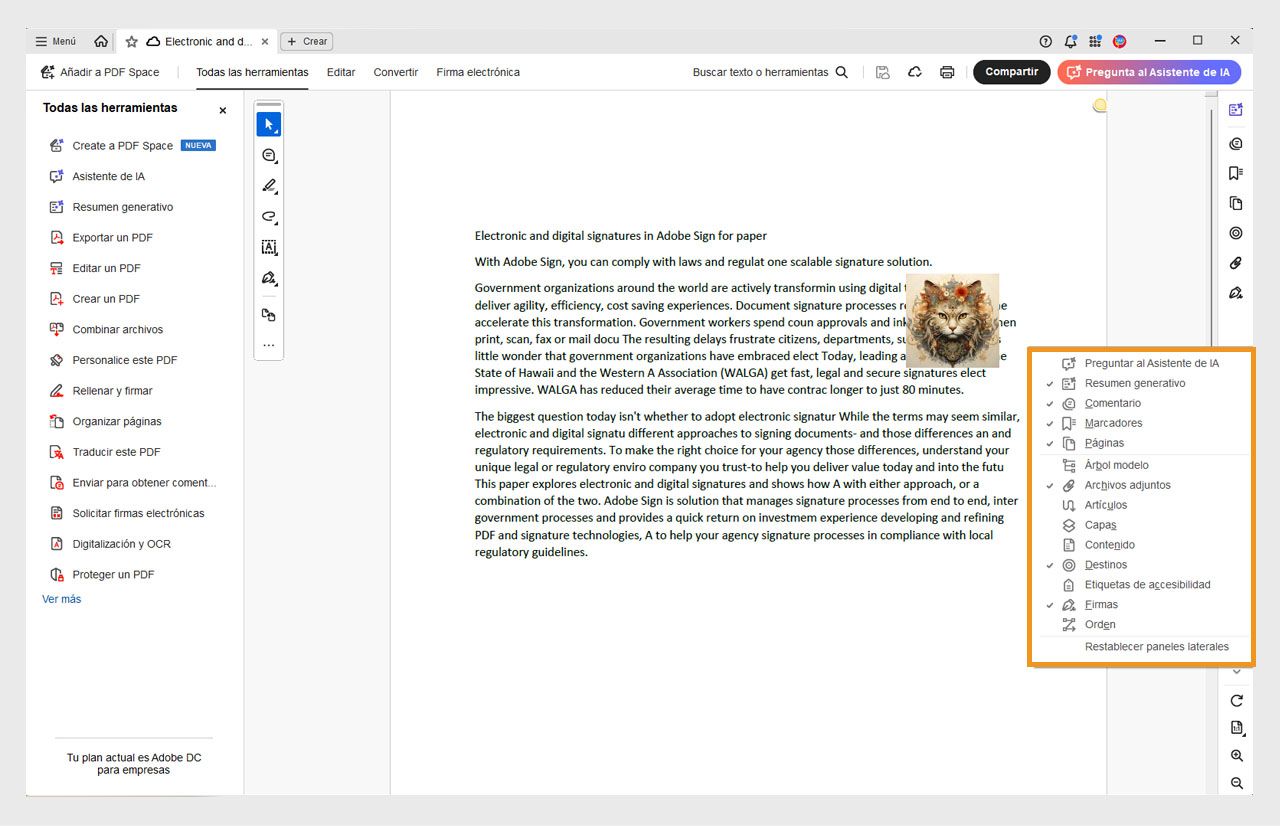Click the Compartir button
The width and height of the screenshot is (1280, 826).
pos(1011,72)
